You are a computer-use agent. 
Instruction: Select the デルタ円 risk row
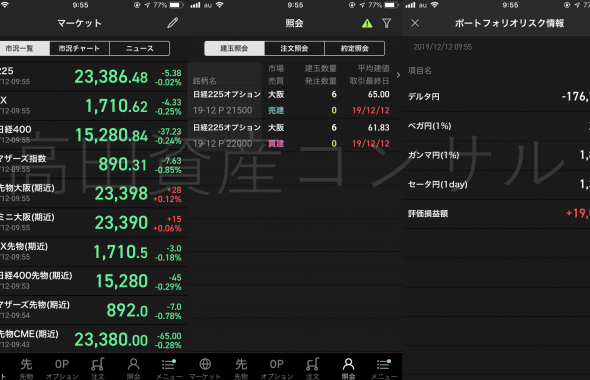pos(496,96)
